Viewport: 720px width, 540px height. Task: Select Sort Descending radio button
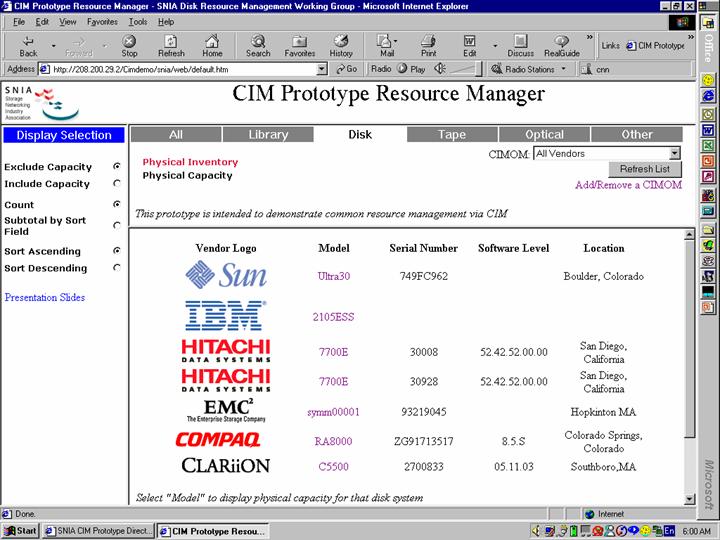click(117, 268)
